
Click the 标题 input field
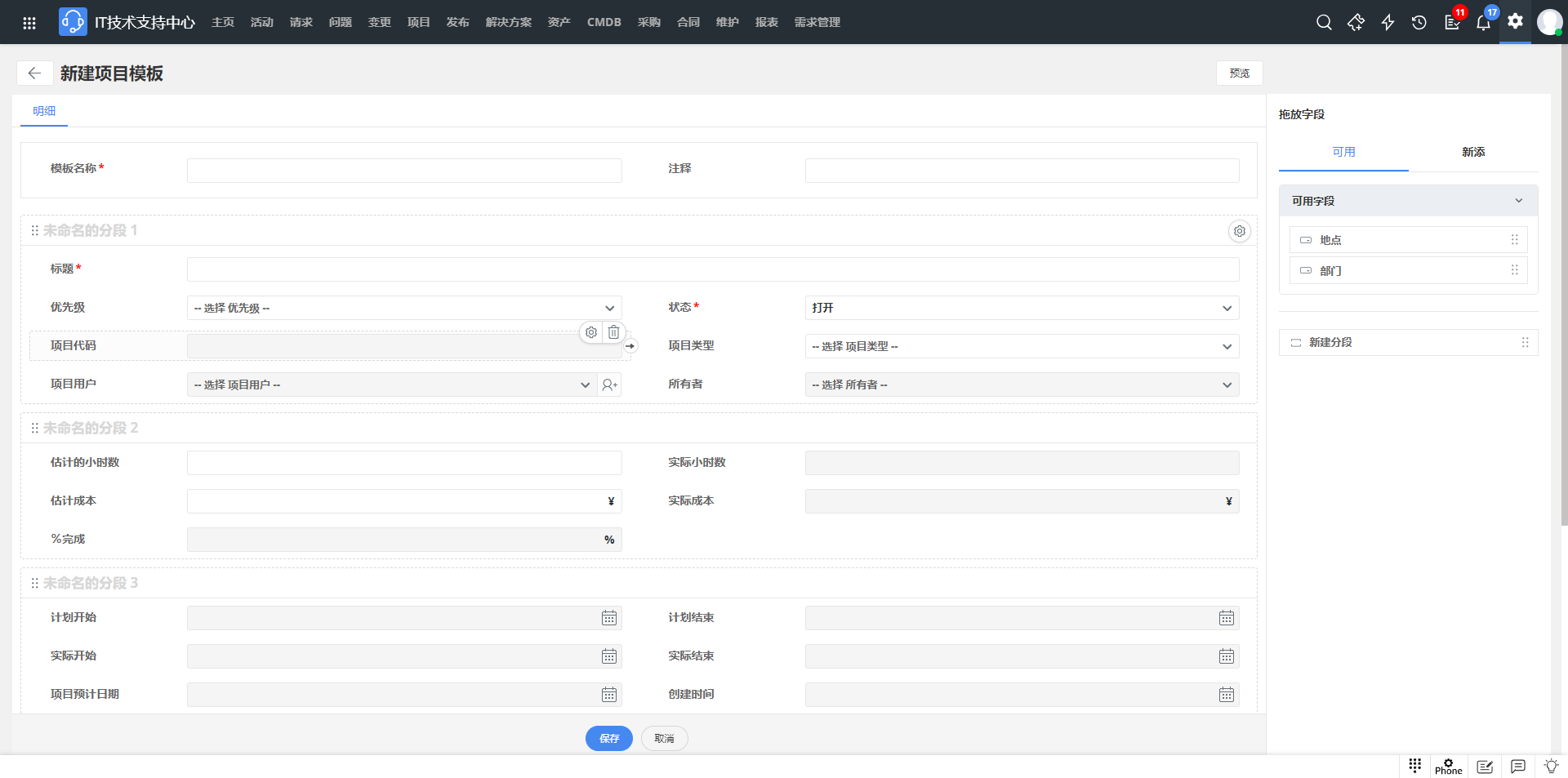[x=713, y=269]
